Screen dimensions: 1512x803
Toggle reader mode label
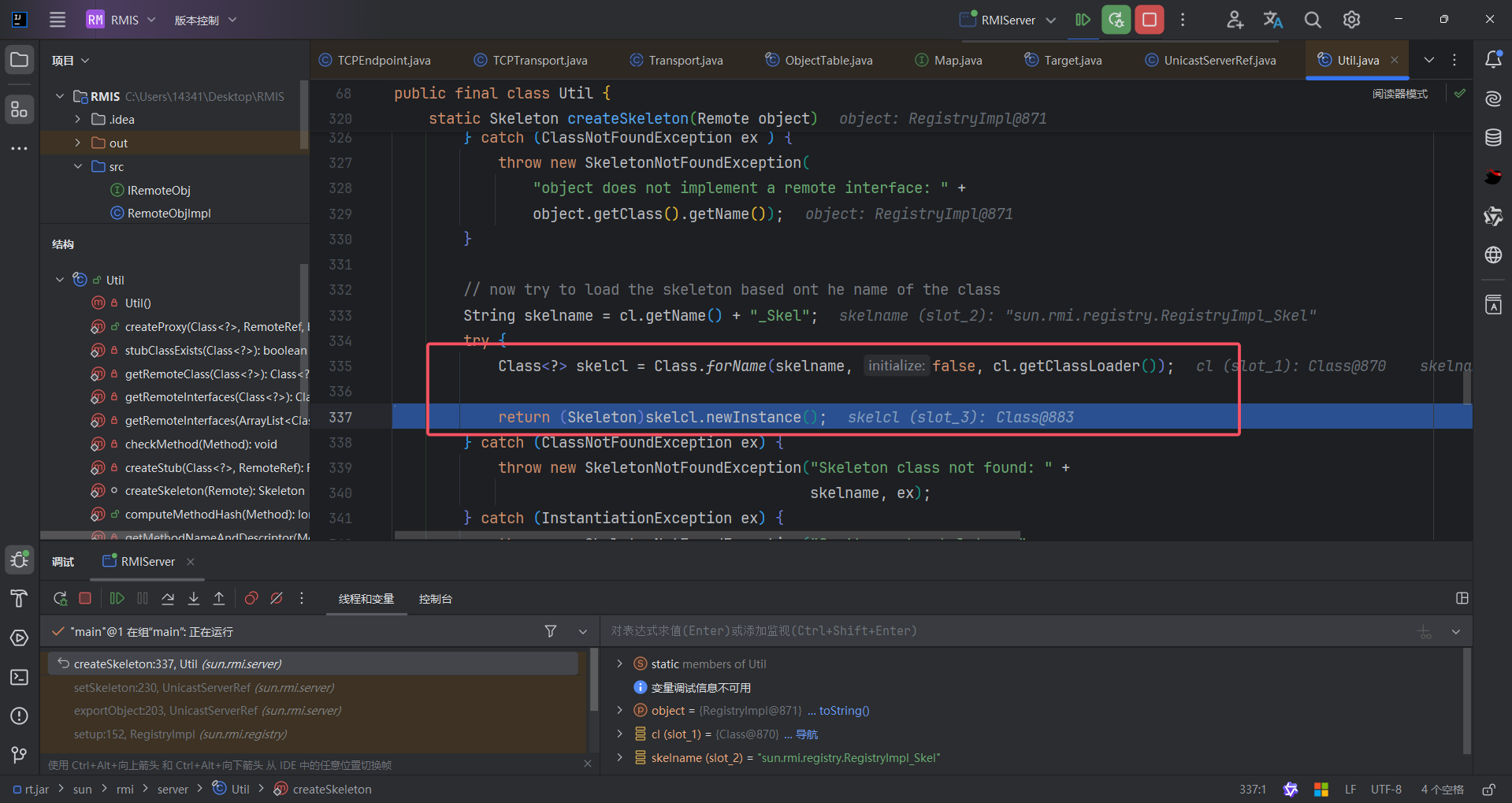(1400, 94)
